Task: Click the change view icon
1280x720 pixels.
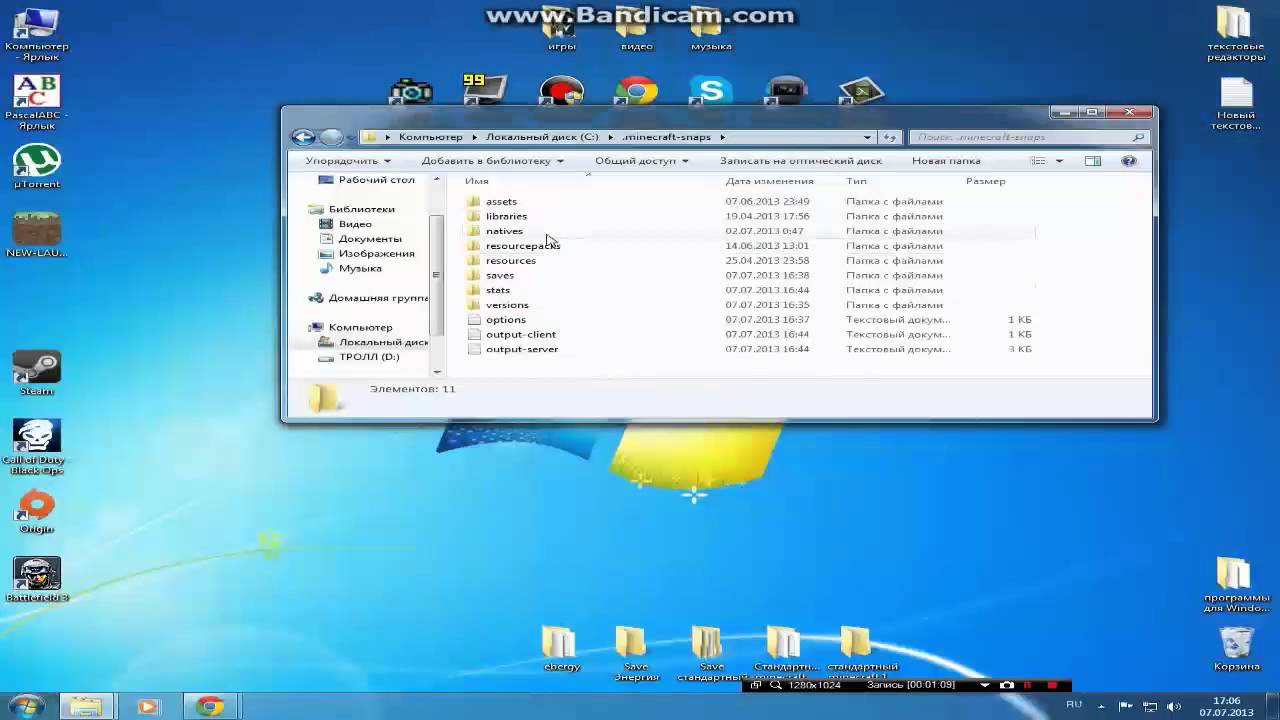Action: click(x=1039, y=161)
